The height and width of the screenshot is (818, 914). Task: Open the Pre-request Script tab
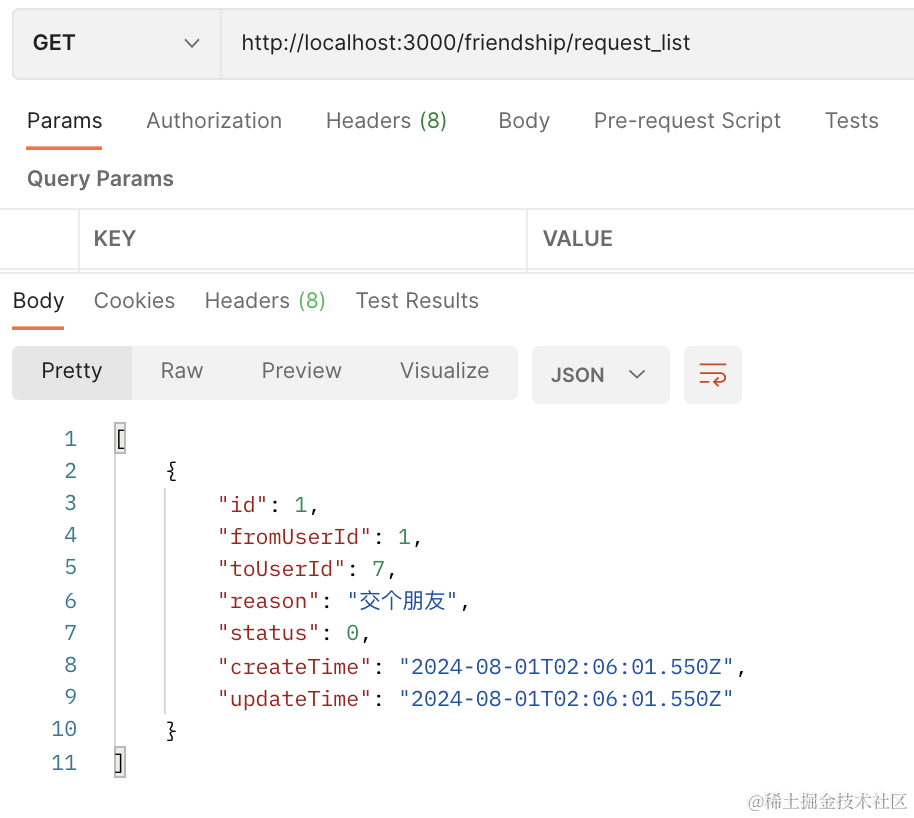point(687,121)
